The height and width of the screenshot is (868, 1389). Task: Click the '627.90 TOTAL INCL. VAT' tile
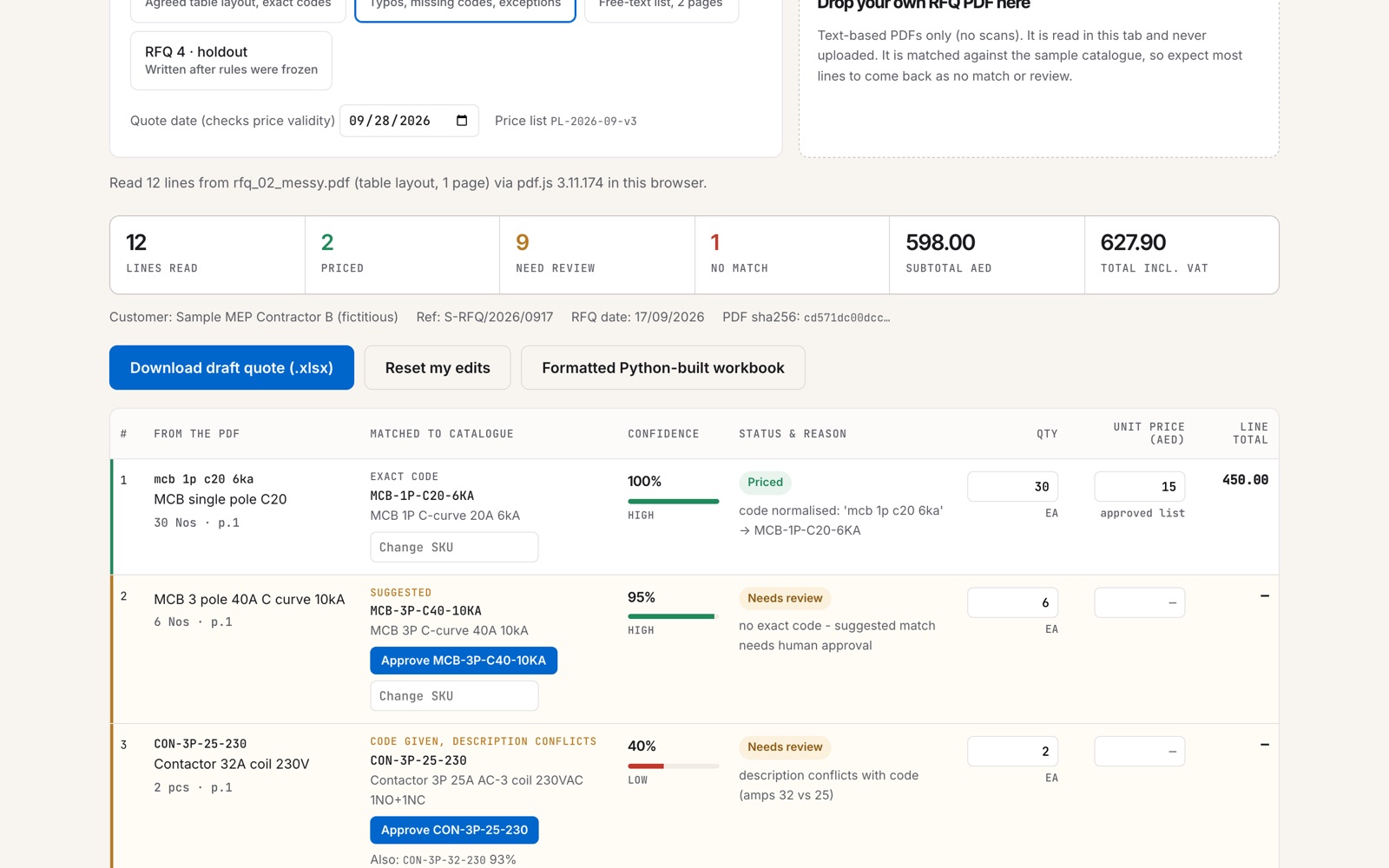(x=1182, y=254)
